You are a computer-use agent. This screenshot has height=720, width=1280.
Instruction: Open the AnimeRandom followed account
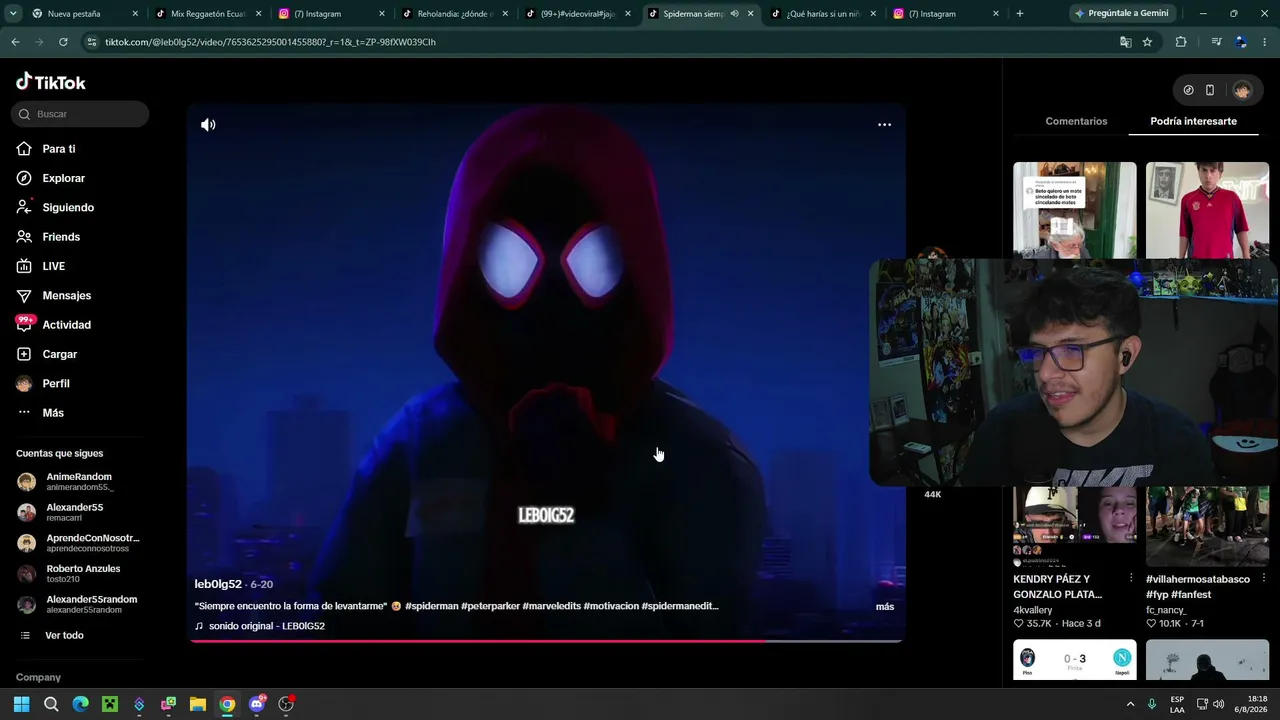(78, 482)
